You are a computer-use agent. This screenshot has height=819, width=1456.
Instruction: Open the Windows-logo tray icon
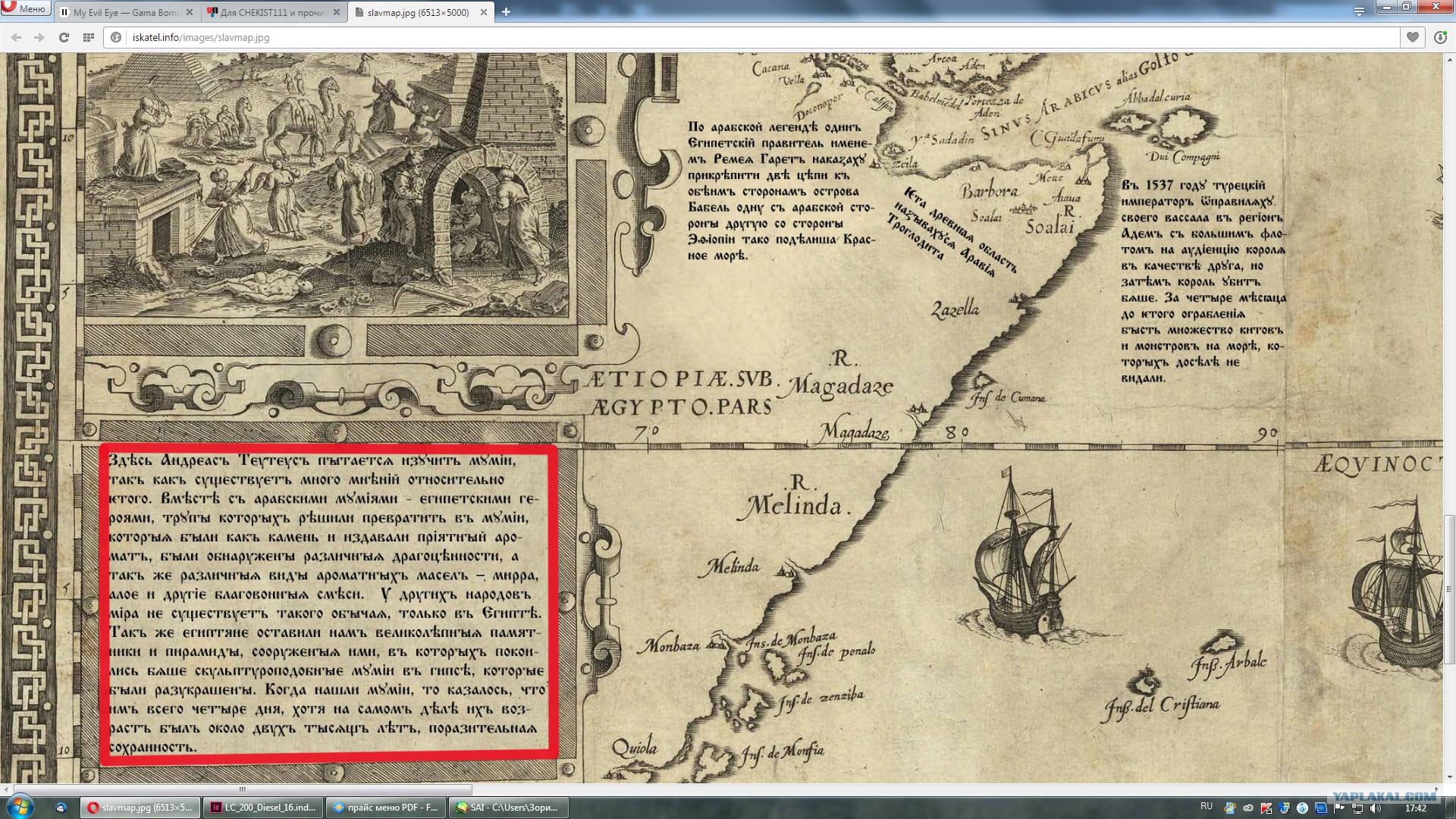tap(1230, 808)
